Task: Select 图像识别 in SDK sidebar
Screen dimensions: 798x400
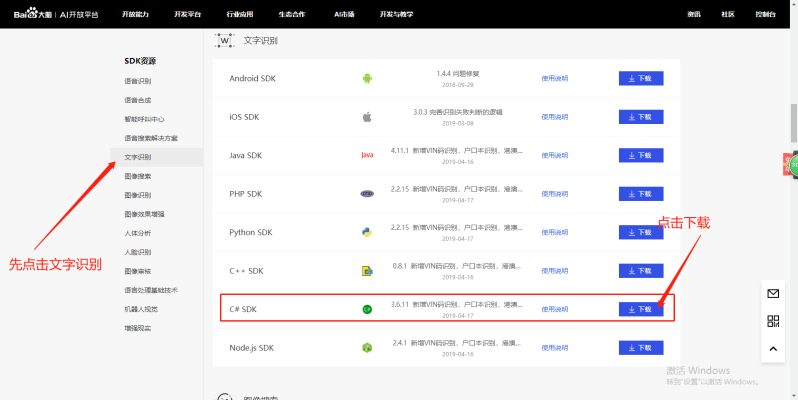Action: pos(137,195)
